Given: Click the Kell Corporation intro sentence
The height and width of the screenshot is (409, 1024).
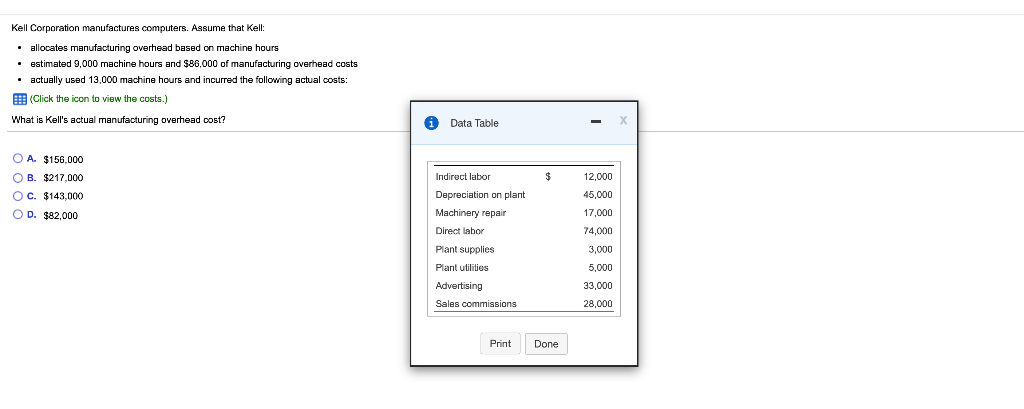Looking at the screenshot, I should tap(138, 28).
